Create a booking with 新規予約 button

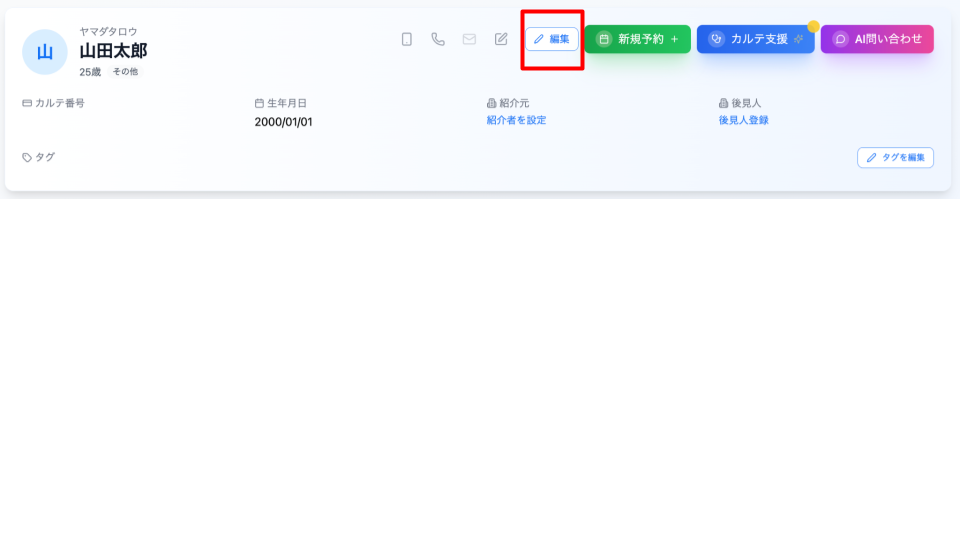[637, 39]
